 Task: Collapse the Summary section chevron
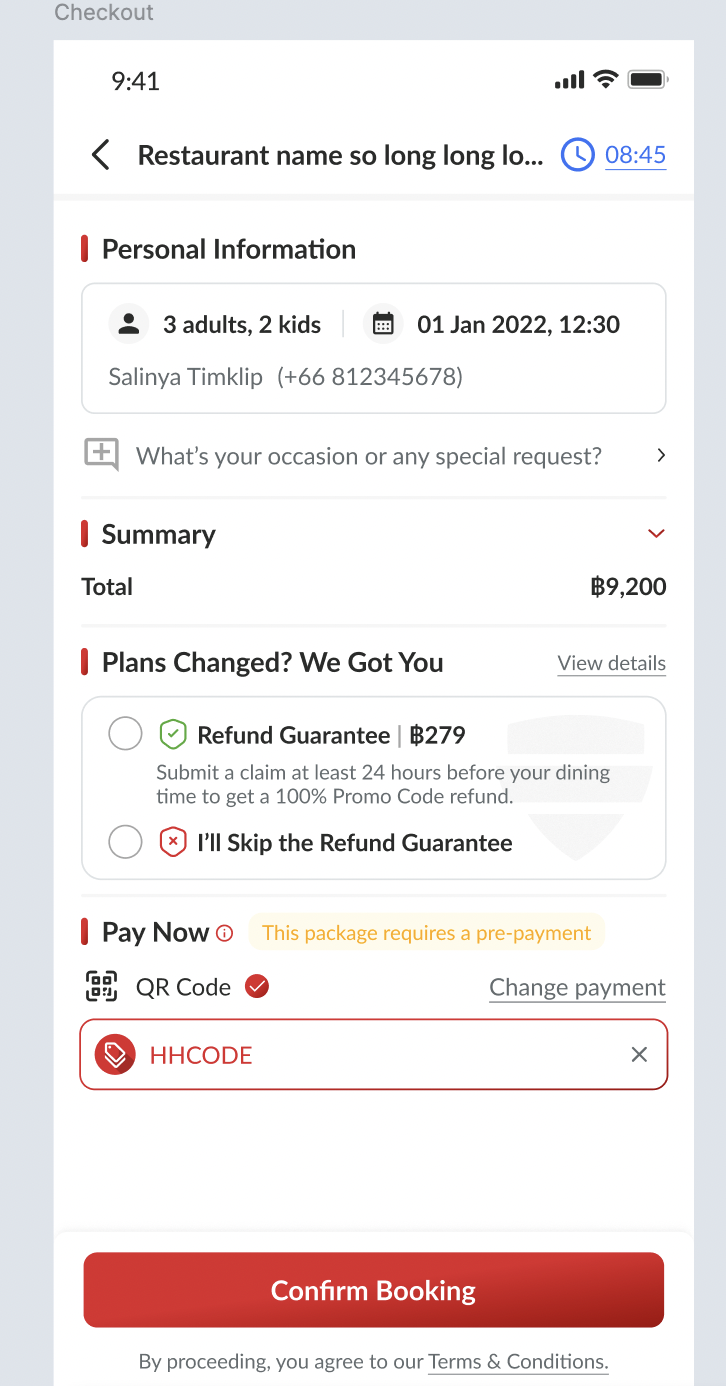[x=656, y=533]
